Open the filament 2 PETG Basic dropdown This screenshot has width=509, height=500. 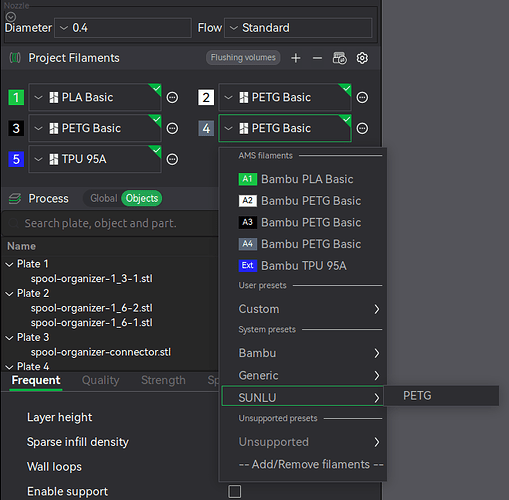tap(285, 97)
